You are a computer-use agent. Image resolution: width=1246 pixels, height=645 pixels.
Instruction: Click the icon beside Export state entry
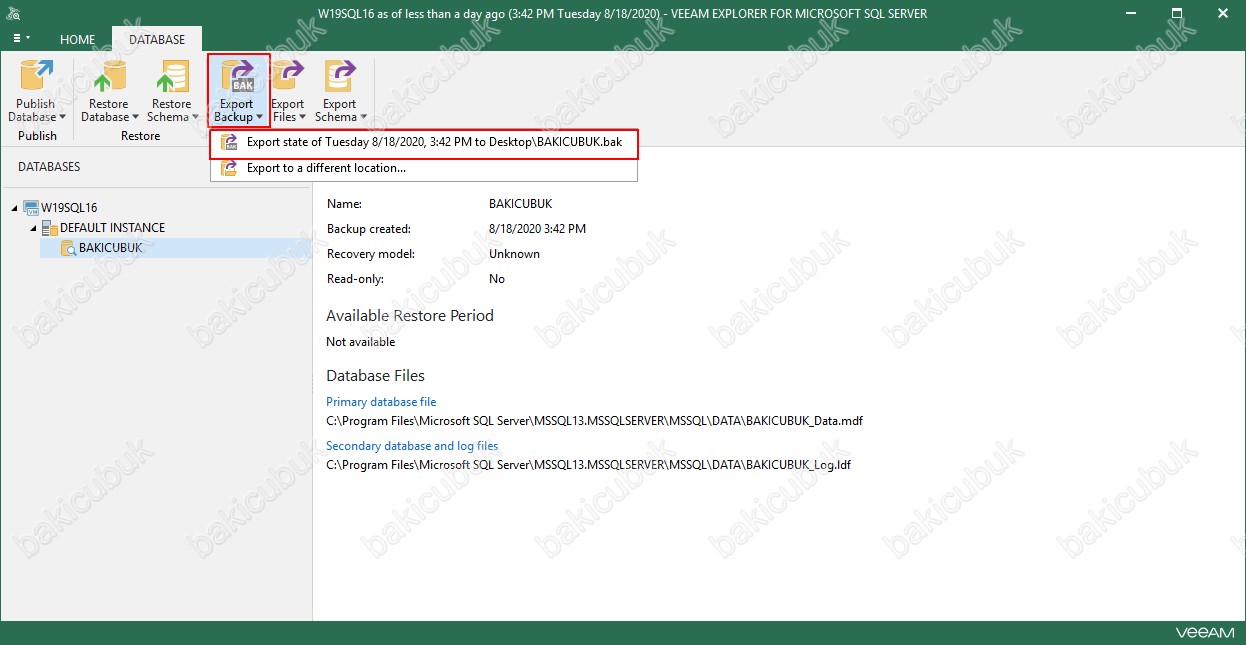click(229, 142)
